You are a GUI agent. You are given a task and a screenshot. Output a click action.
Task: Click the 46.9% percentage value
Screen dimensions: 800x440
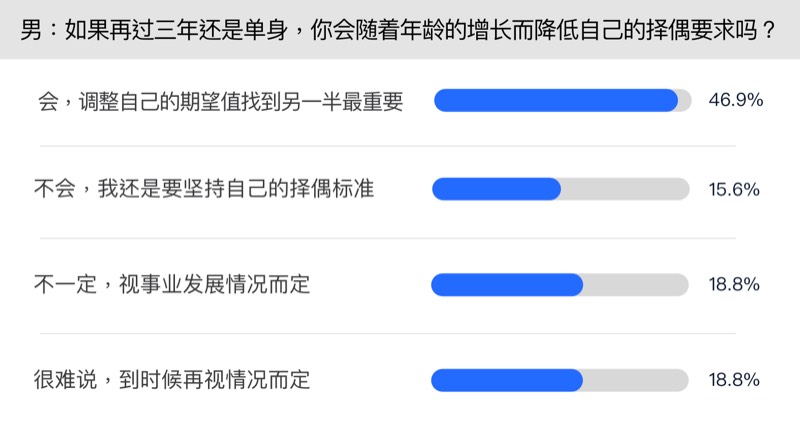[x=735, y=100]
